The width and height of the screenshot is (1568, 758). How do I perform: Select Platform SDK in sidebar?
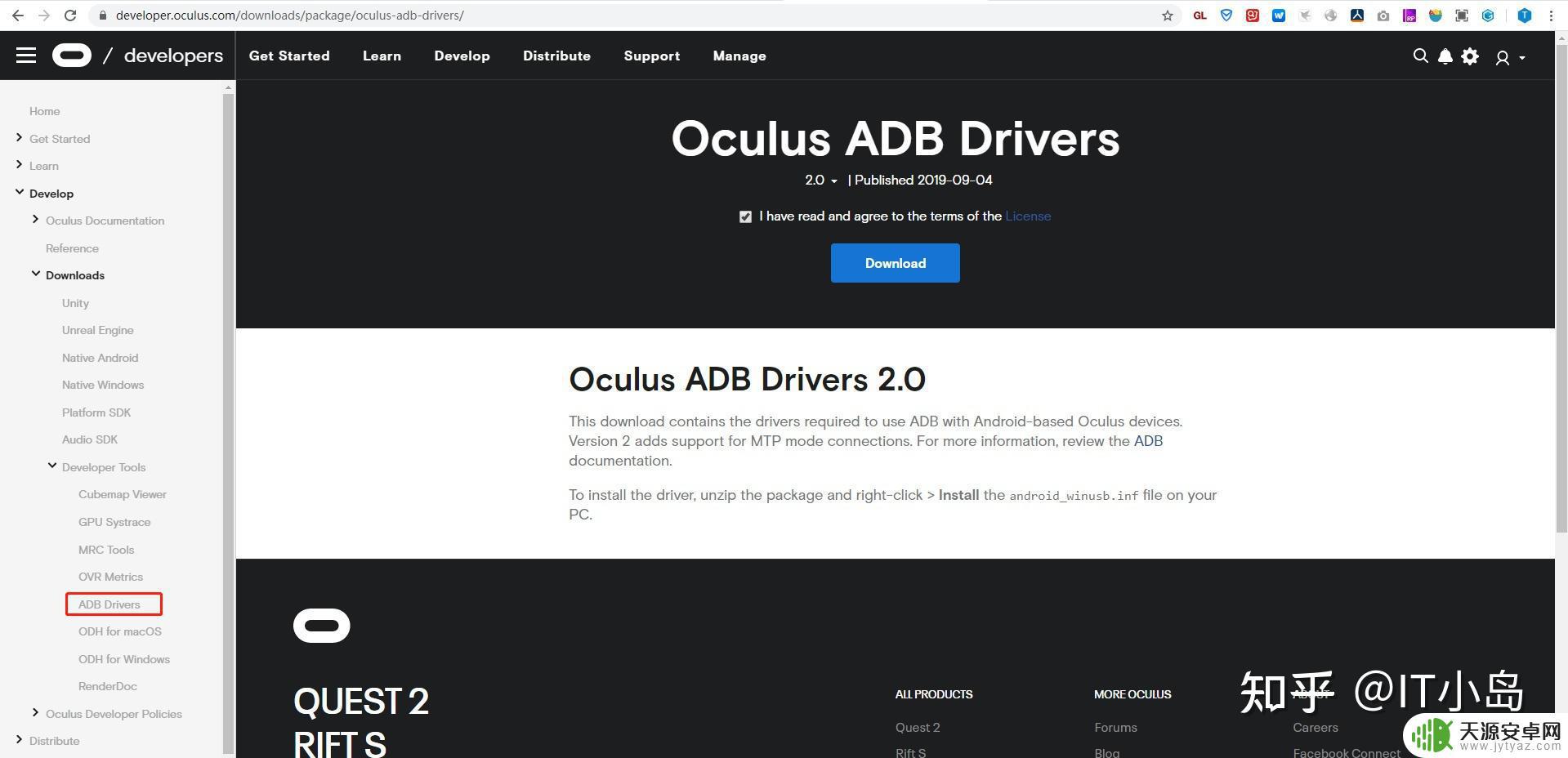click(96, 412)
